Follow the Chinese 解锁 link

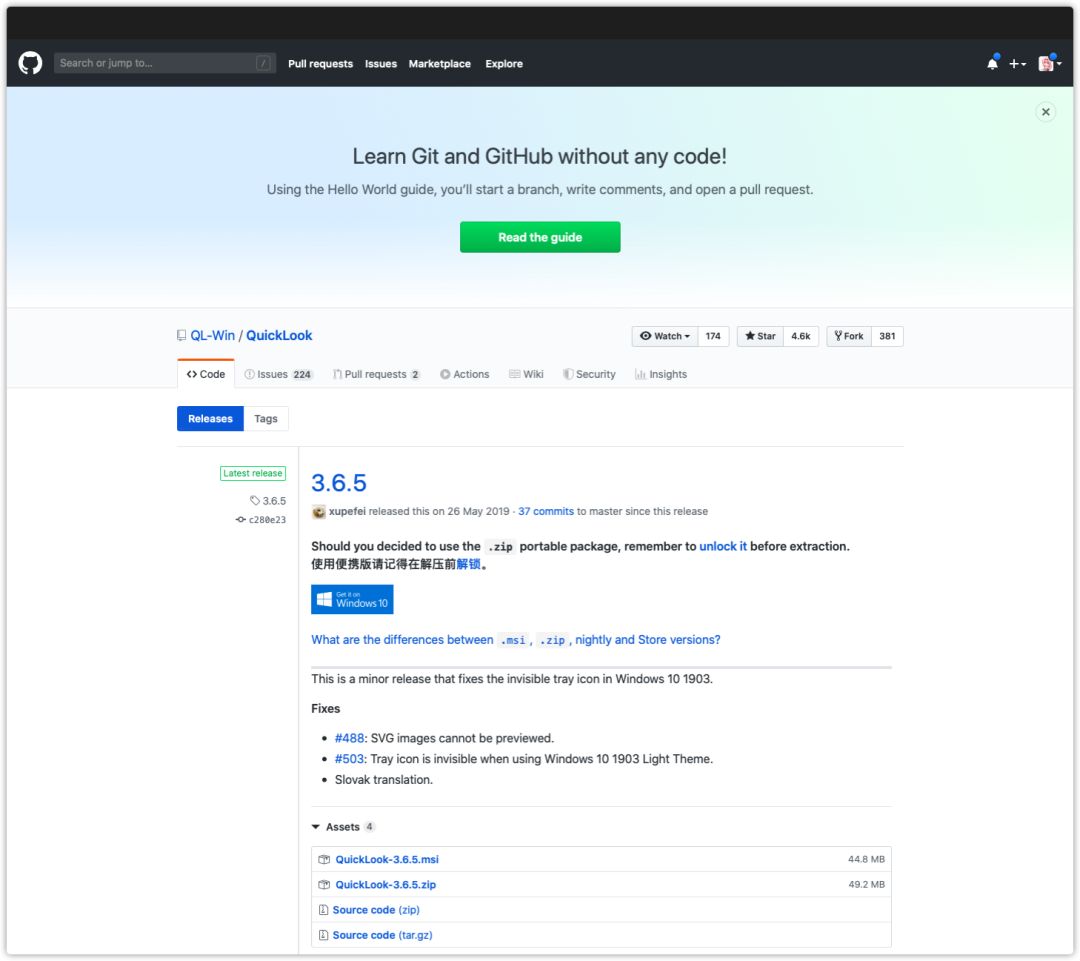[468, 564]
